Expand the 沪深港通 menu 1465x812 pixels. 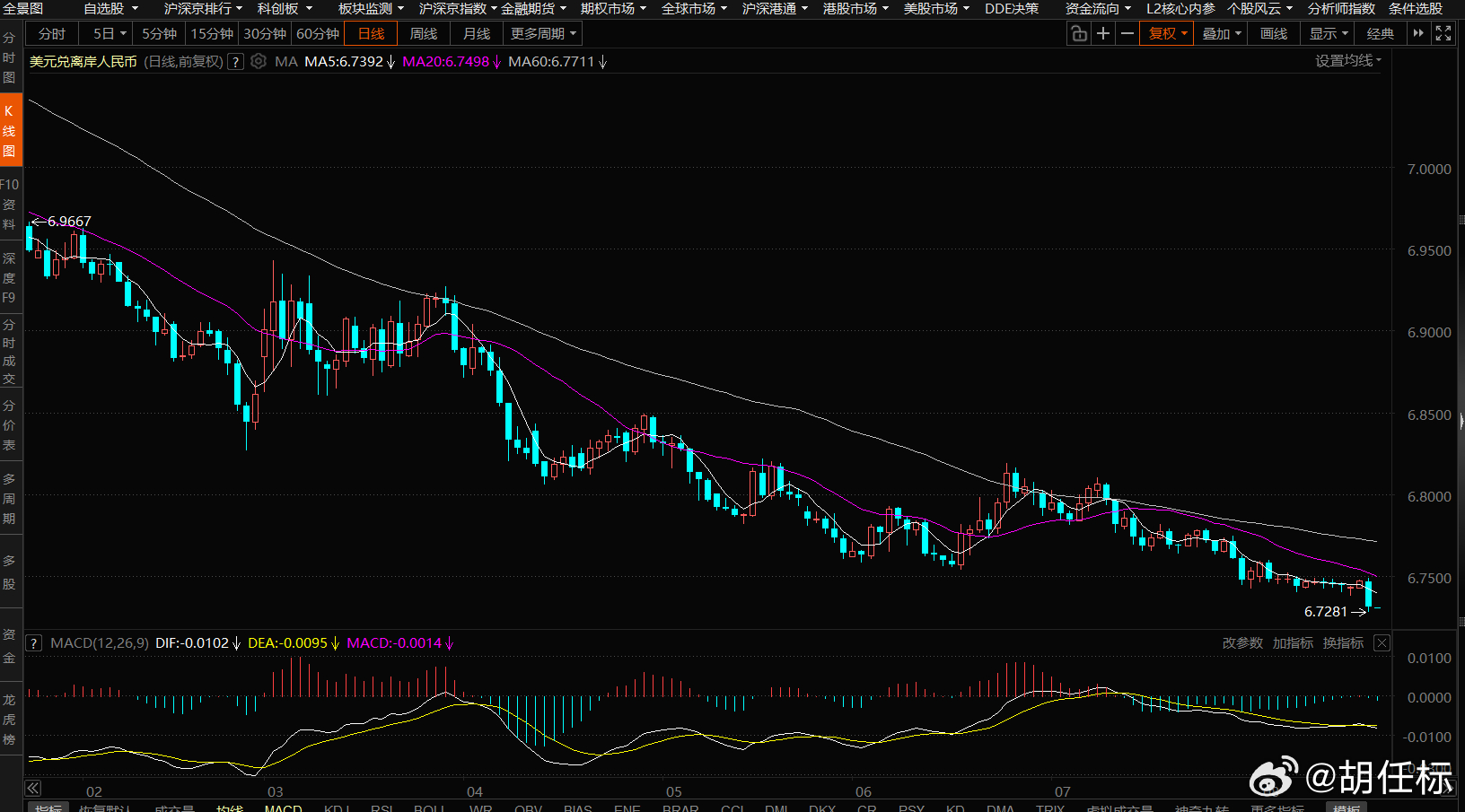click(775, 9)
